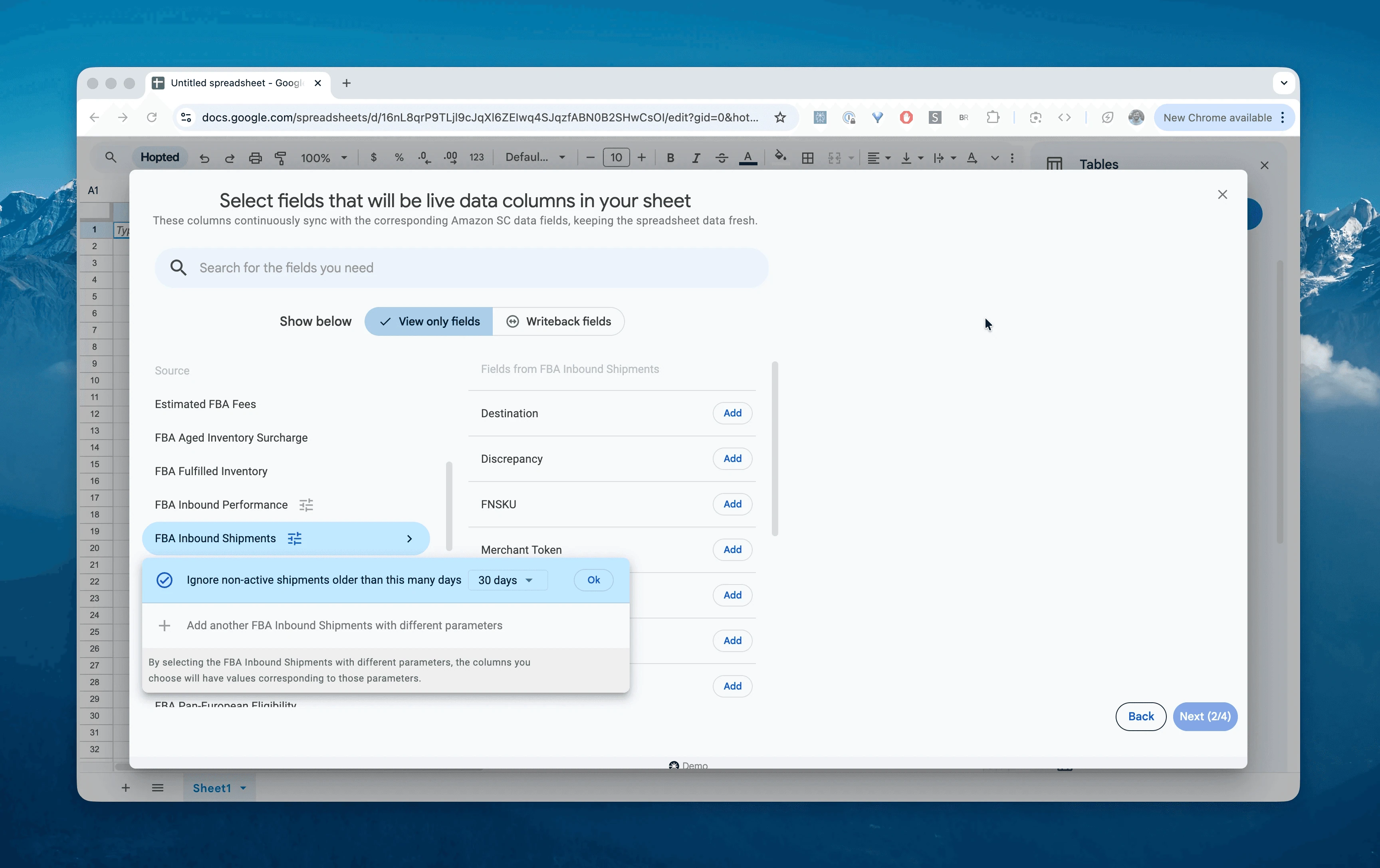Image resolution: width=1380 pixels, height=868 pixels.
Task: Click the font size field
Action: 616,158
